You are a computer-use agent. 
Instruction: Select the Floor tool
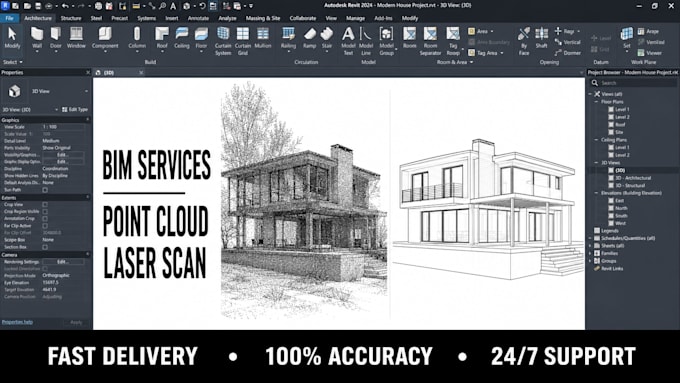[201, 38]
